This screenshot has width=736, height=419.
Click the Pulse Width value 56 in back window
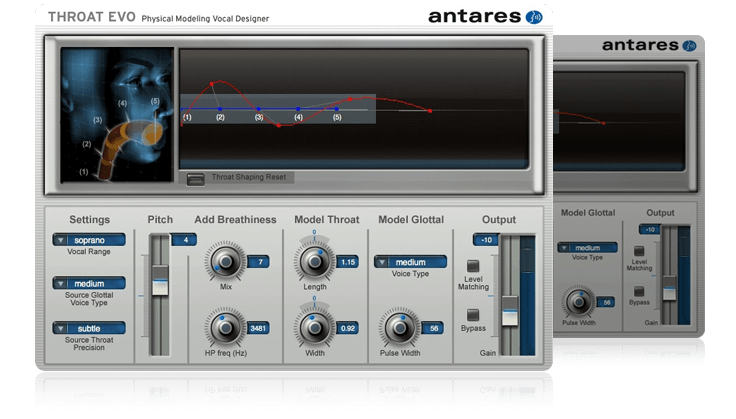coord(606,302)
